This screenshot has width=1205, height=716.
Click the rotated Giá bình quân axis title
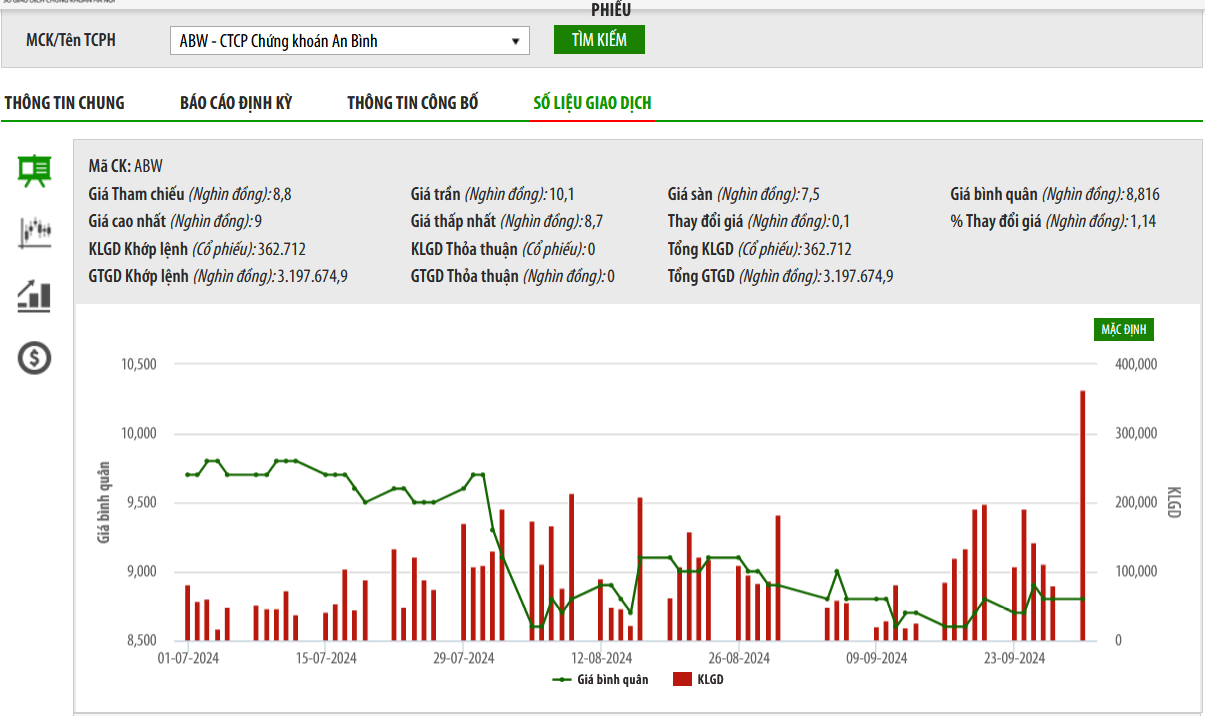[103, 502]
